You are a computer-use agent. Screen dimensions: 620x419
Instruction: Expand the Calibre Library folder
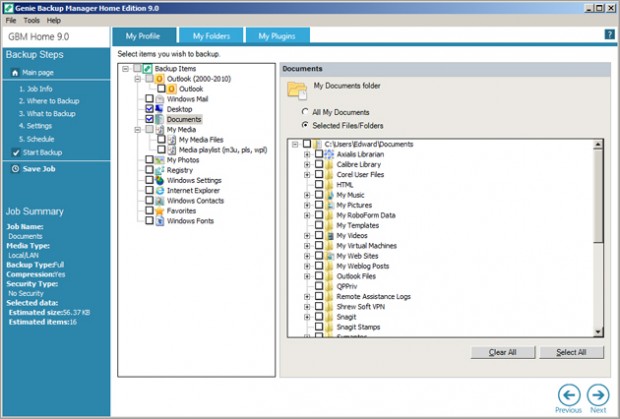306,165
